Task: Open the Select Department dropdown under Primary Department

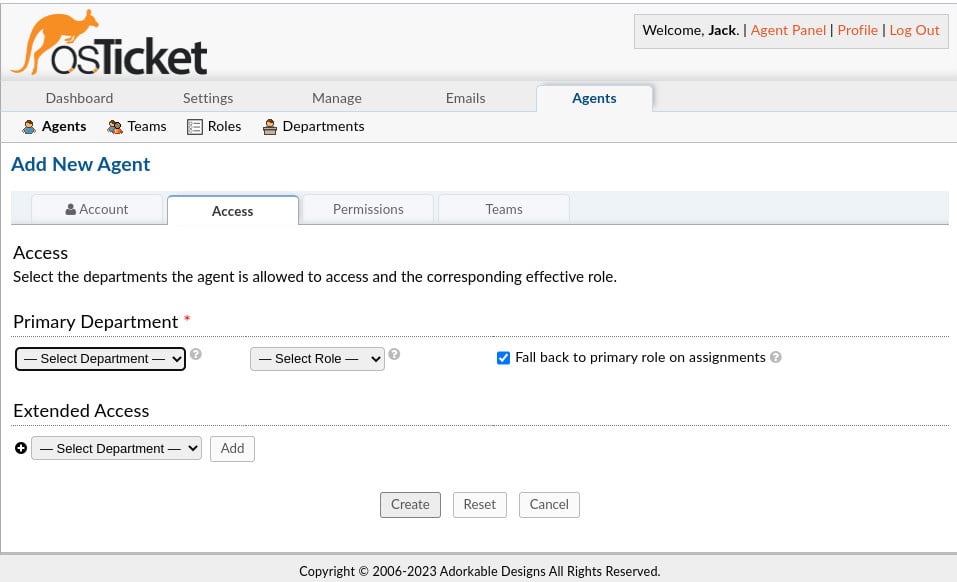Action: [x=100, y=358]
